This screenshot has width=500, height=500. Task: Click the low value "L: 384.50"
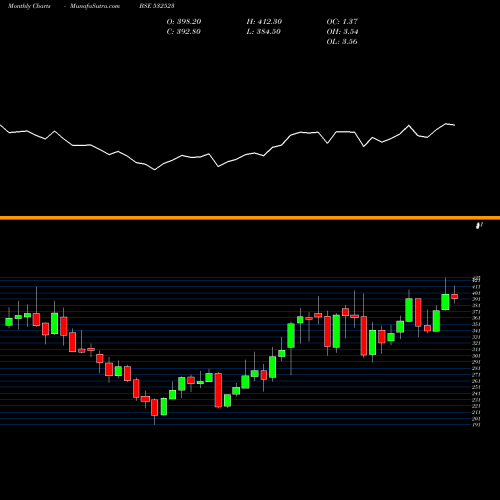pyautogui.click(x=263, y=32)
